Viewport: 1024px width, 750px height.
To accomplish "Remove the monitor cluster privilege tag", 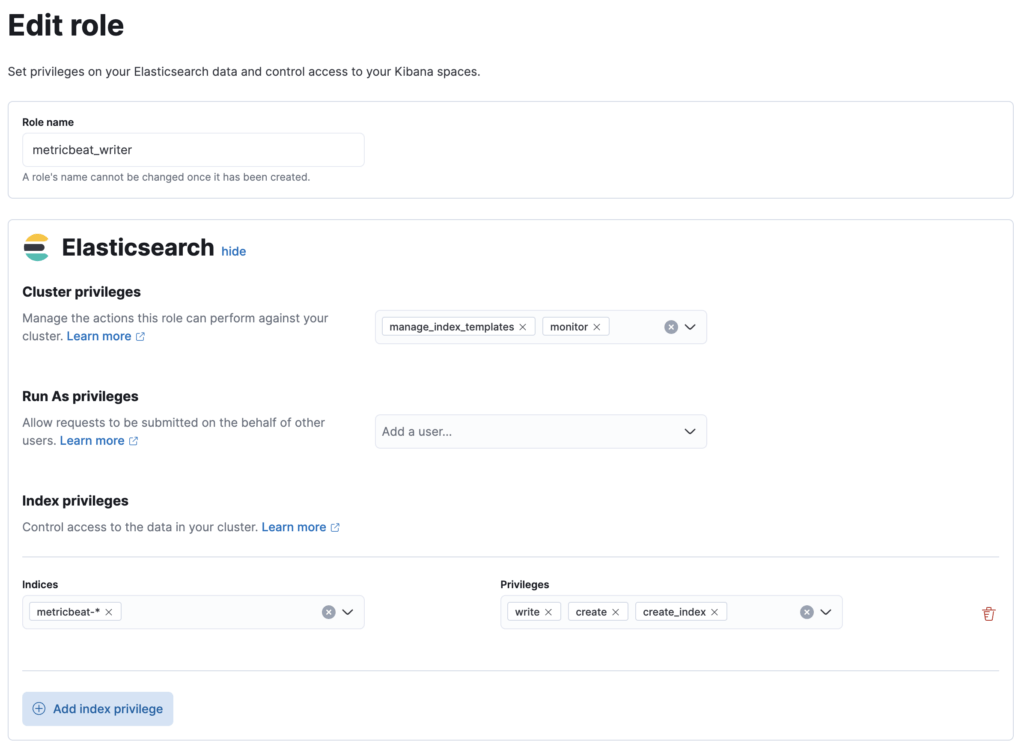I will [596, 327].
